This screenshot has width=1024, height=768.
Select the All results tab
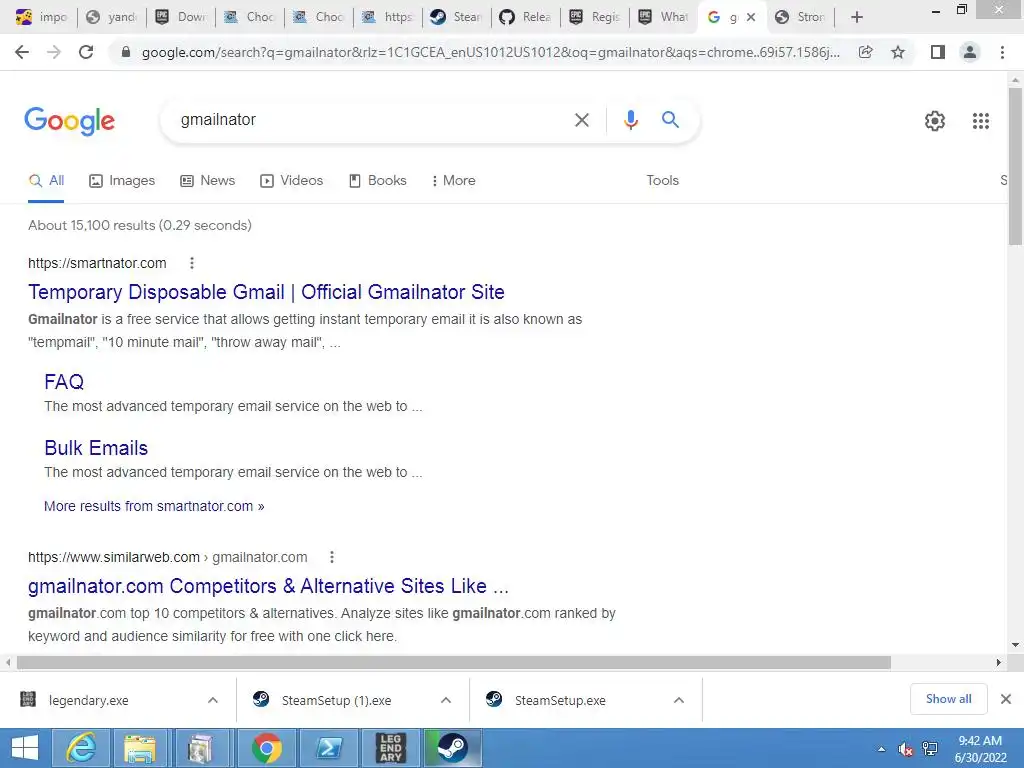[46, 180]
